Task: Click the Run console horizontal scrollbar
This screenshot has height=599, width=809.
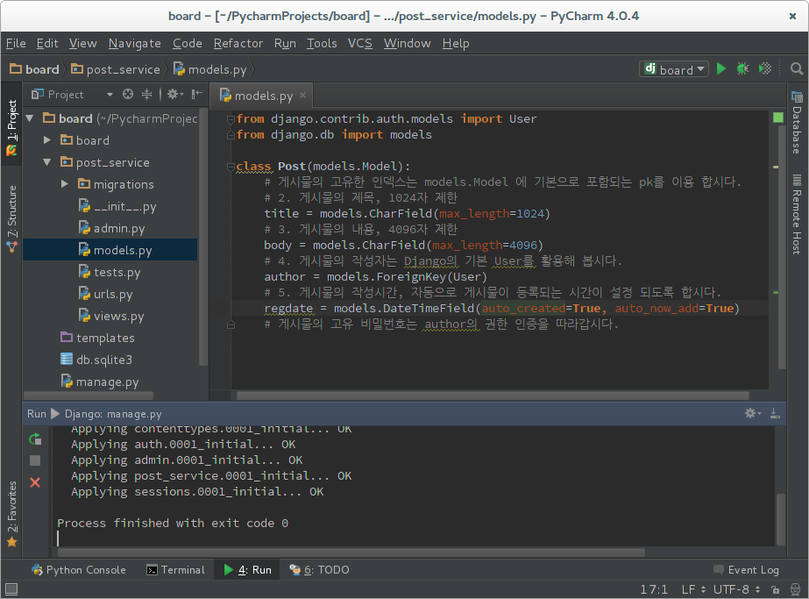Action: click(x=351, y=553)
